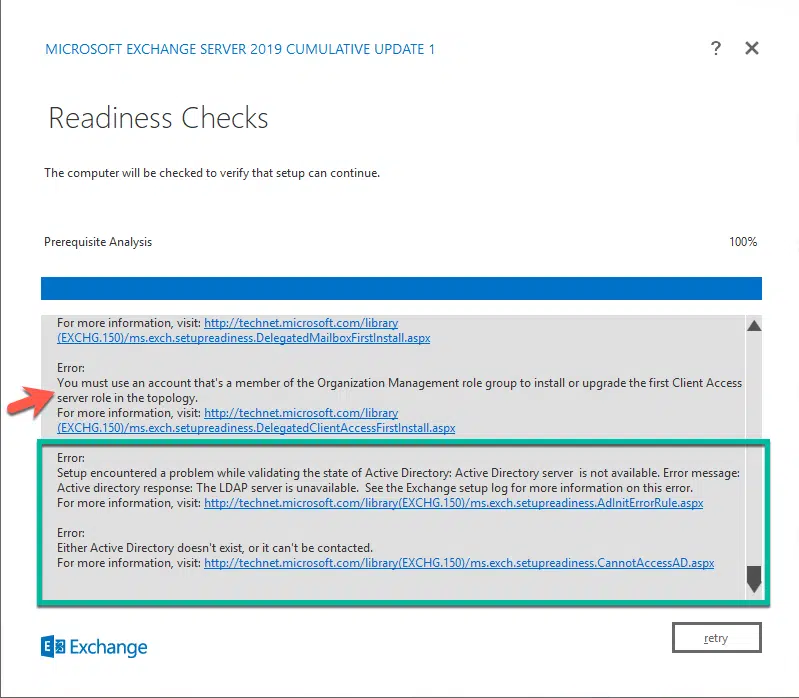Click the scroll up arrow in error list

pos(754,326)
